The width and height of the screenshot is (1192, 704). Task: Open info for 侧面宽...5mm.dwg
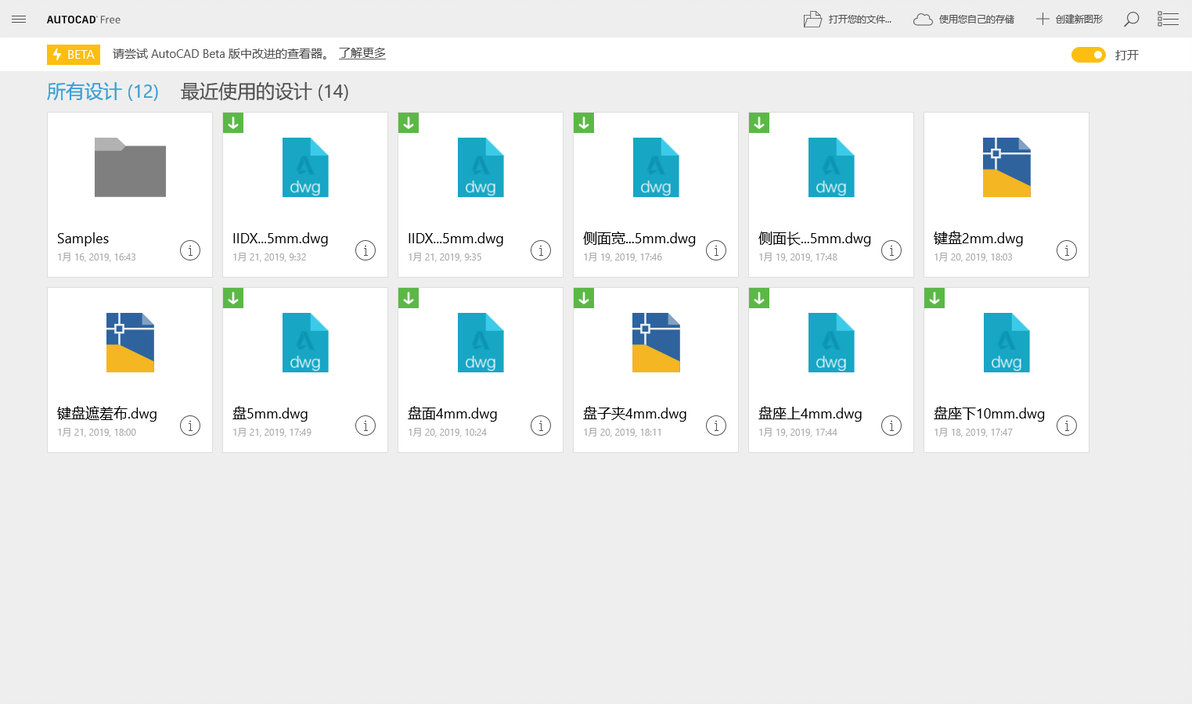(716, 250)
